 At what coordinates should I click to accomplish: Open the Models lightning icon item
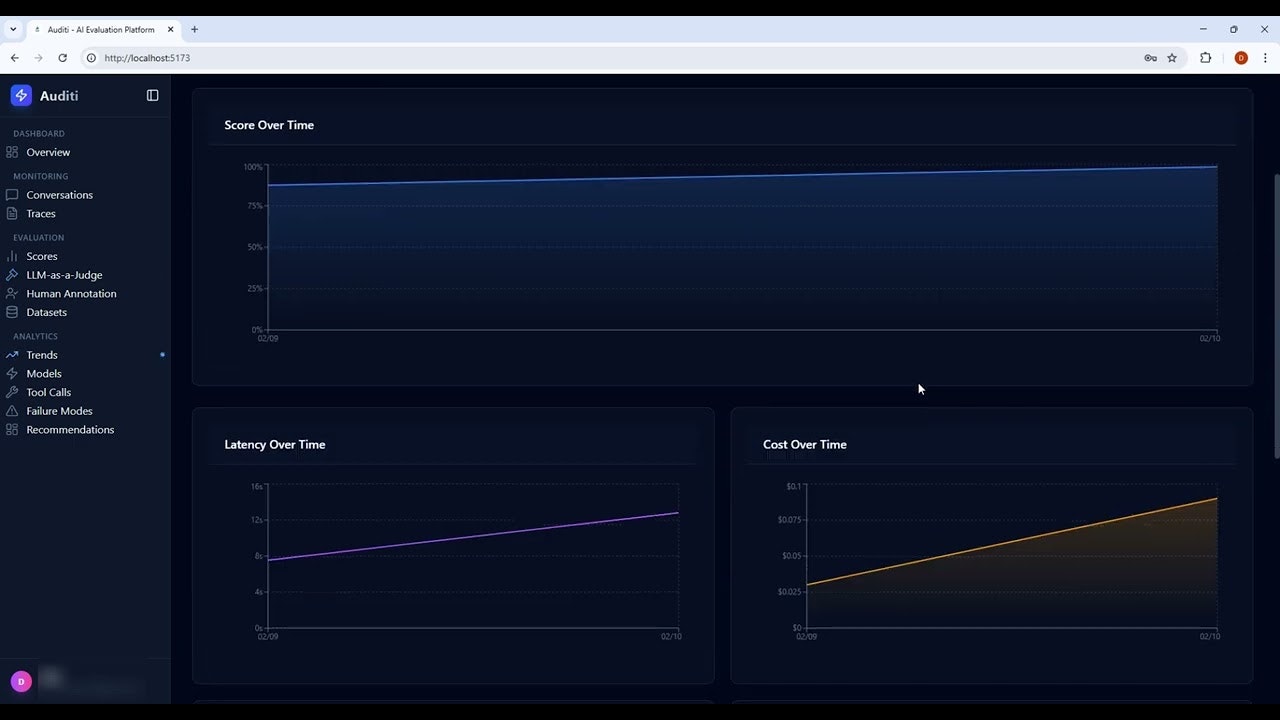click(x=12, y=373)
